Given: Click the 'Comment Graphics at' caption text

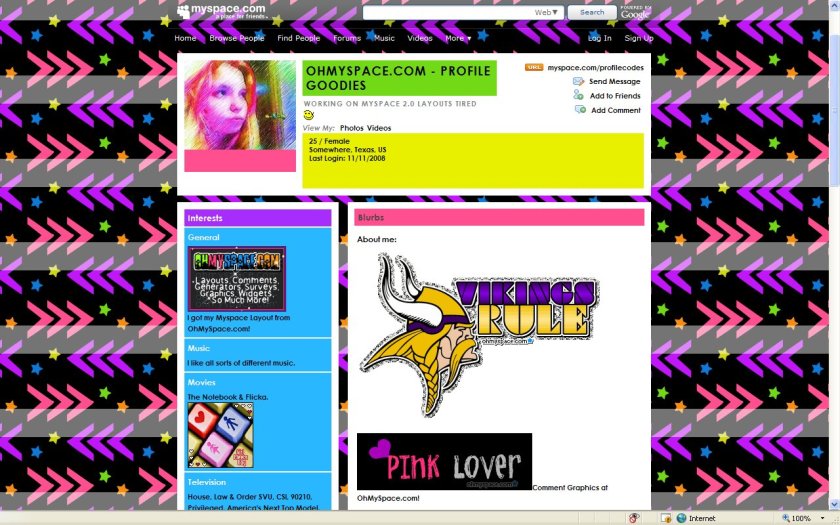Looking at the screenshot, I should pyautogui.click(x=570, y=488).
